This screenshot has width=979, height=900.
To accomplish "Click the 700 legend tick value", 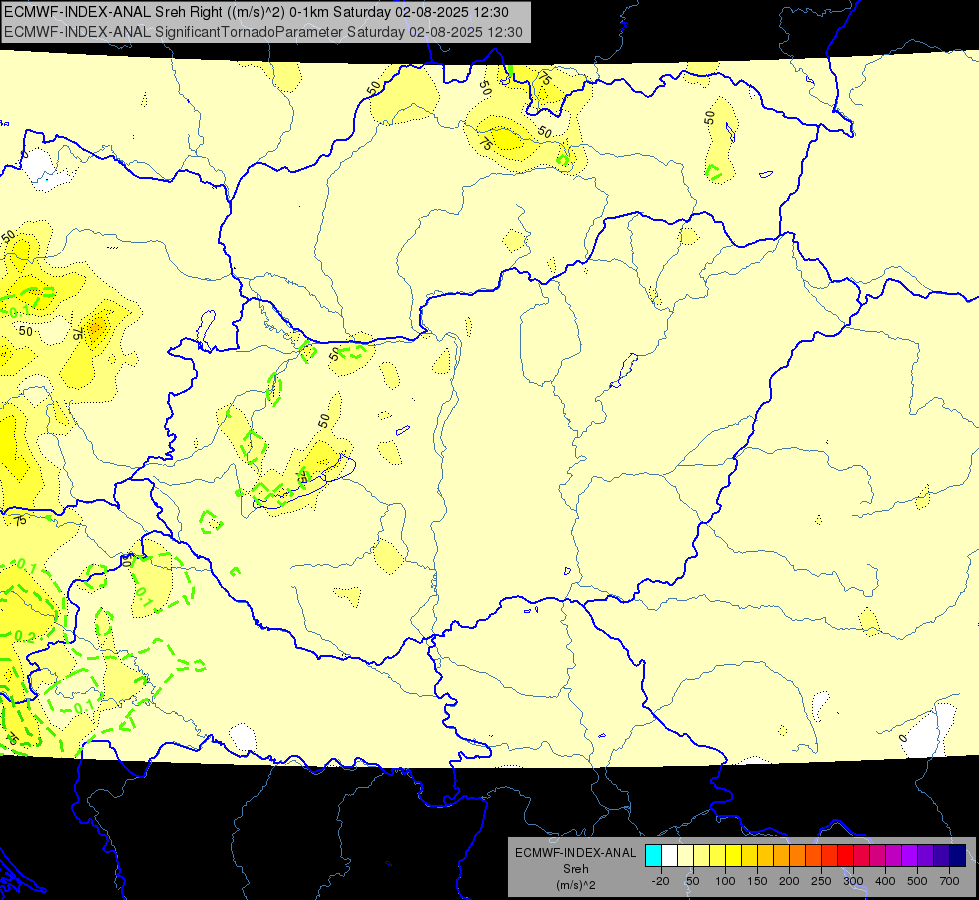I will point(949,881).
